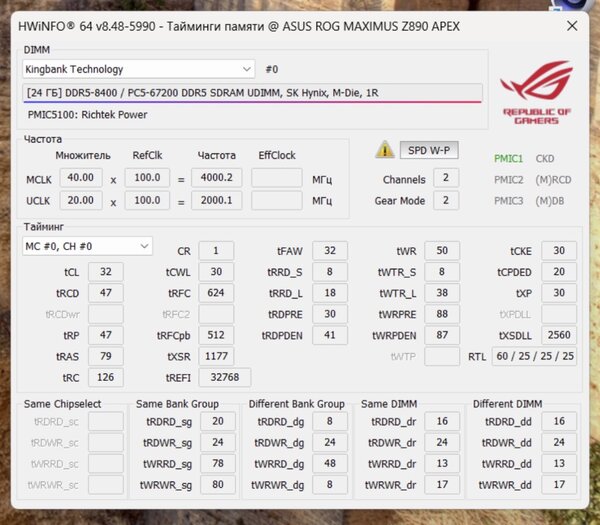
Task: Click the tWRWR_dr value 17
Action: coord(442,484)
